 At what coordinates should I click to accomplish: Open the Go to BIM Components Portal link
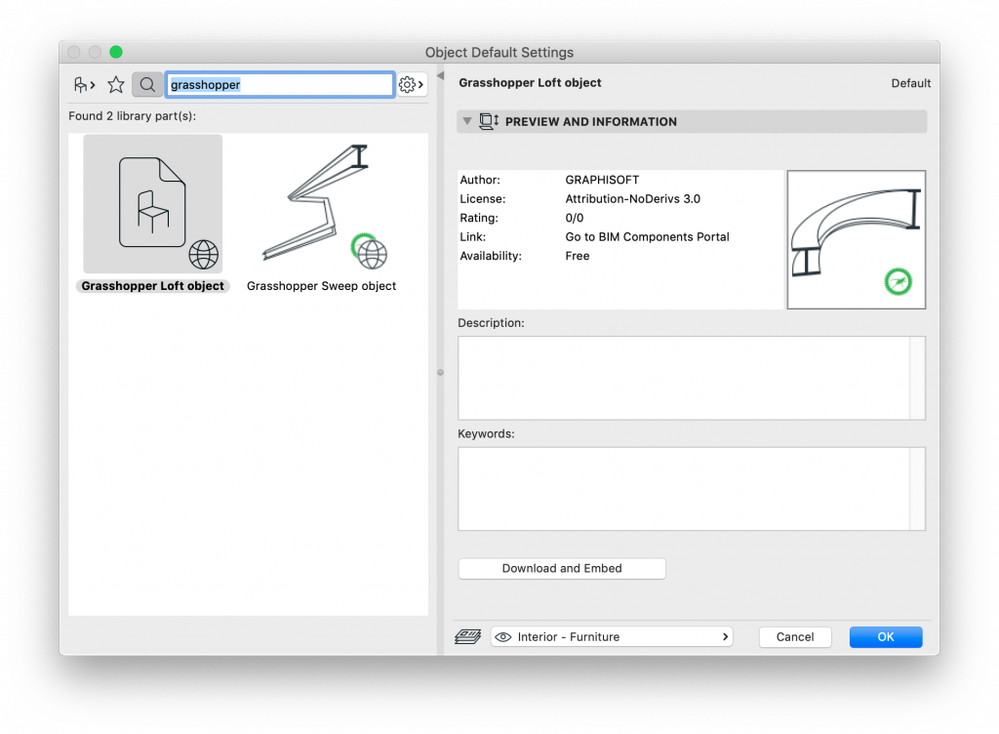click(x=647, y=236)
